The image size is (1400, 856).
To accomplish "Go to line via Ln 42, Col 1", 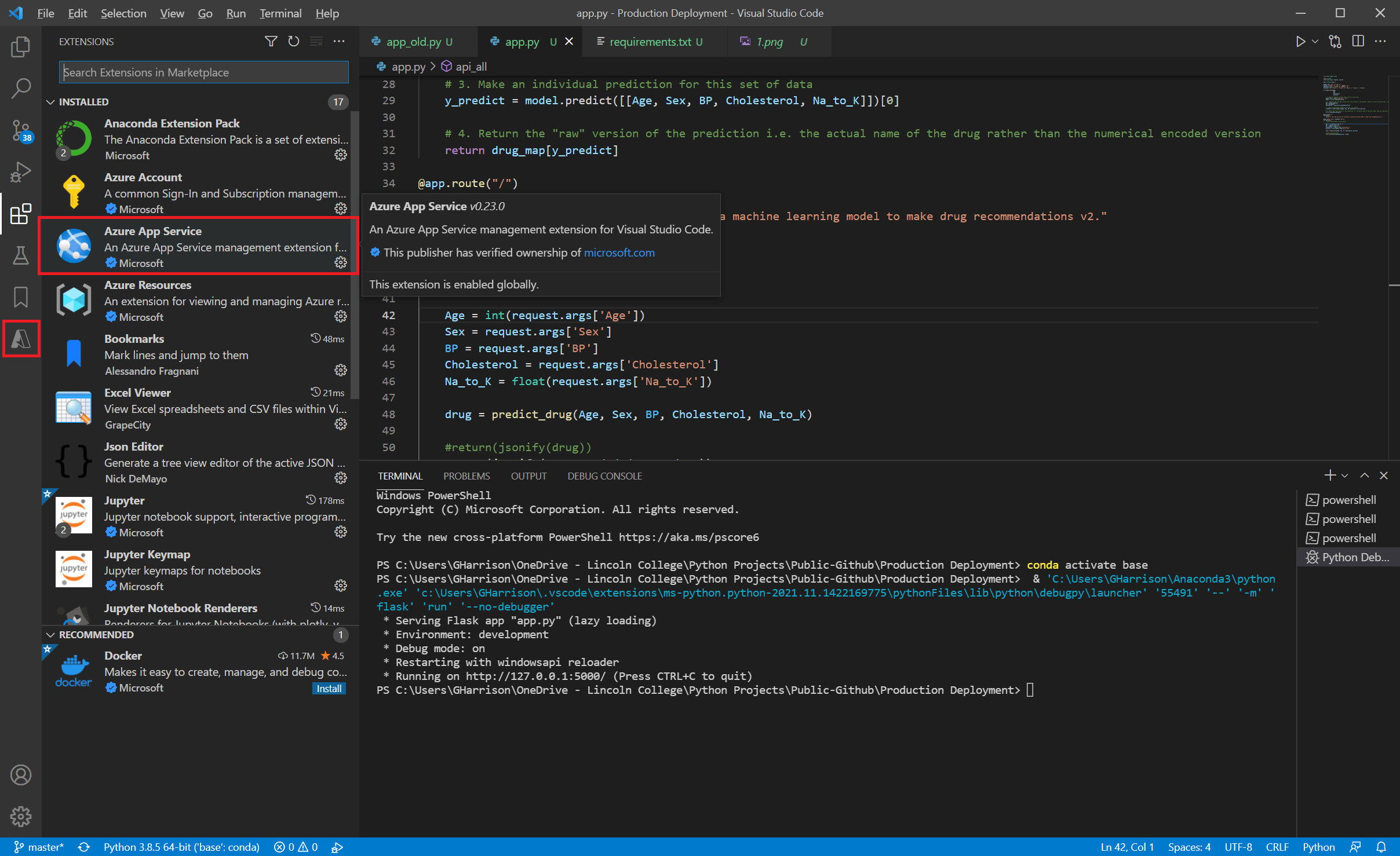I will point(1127,847).
